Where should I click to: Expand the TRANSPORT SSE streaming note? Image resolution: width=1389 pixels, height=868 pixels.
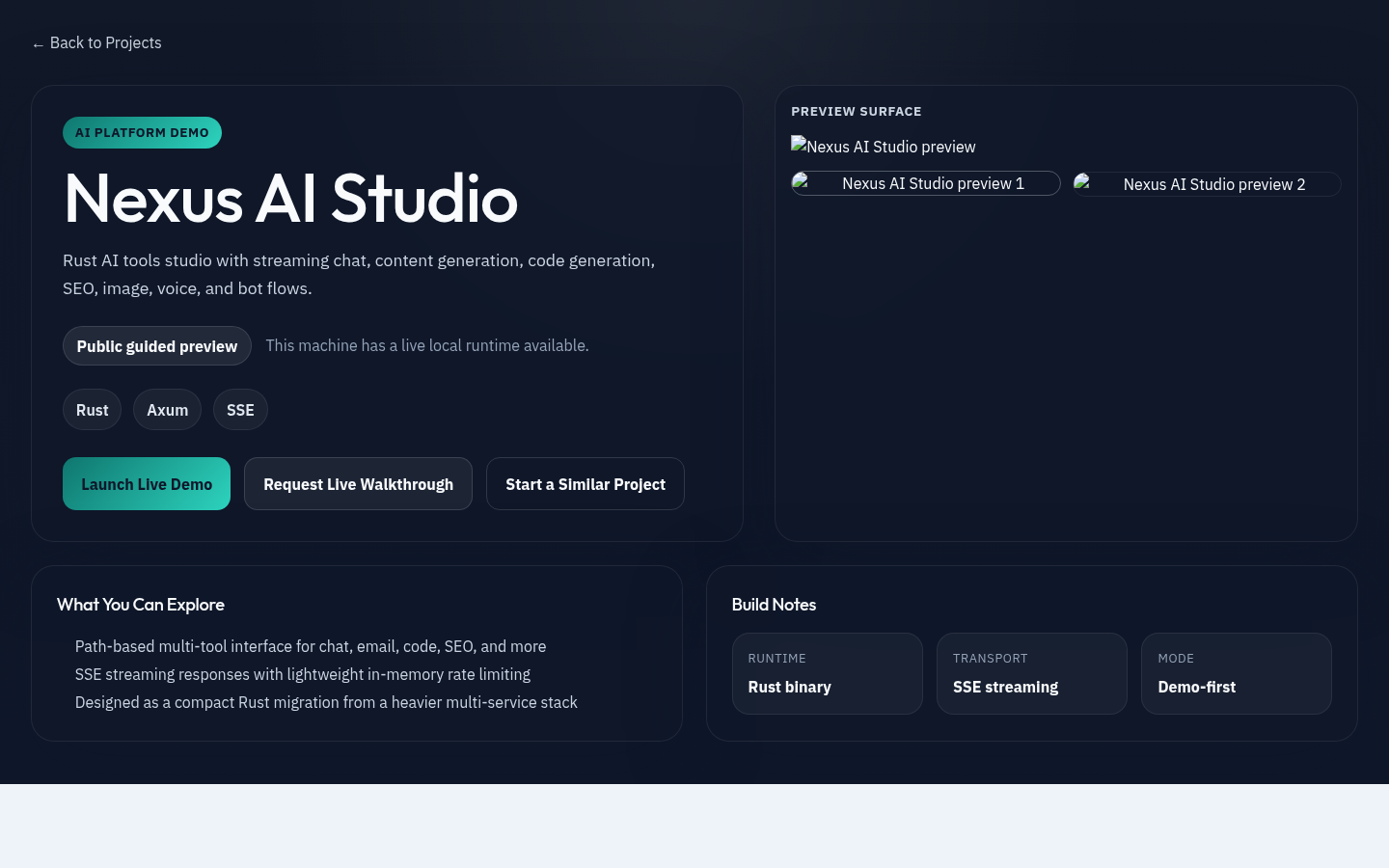click(x=1031, y=673)
